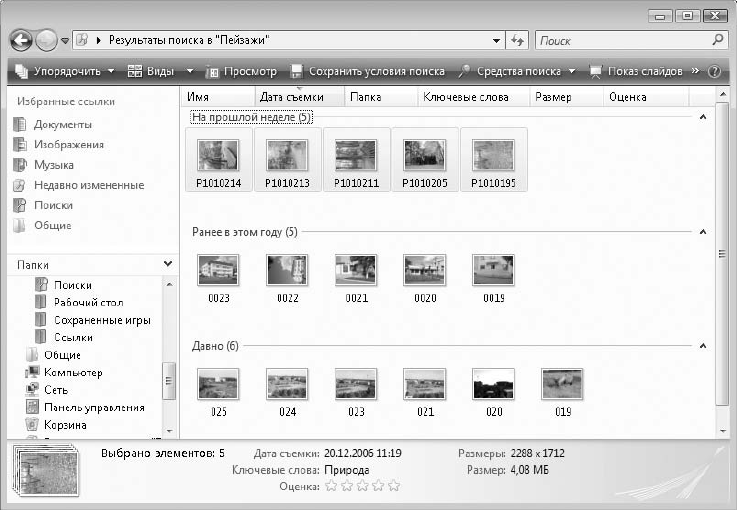Sort by Дата съемки column header
The image size is (737, 511).
tap(296, 97)
